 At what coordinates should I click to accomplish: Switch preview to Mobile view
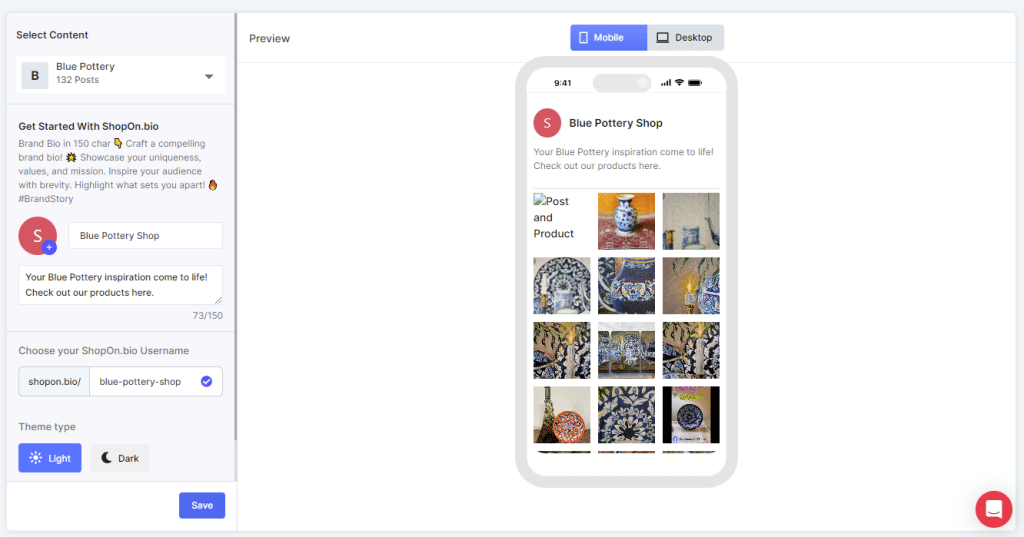point(608,38)
